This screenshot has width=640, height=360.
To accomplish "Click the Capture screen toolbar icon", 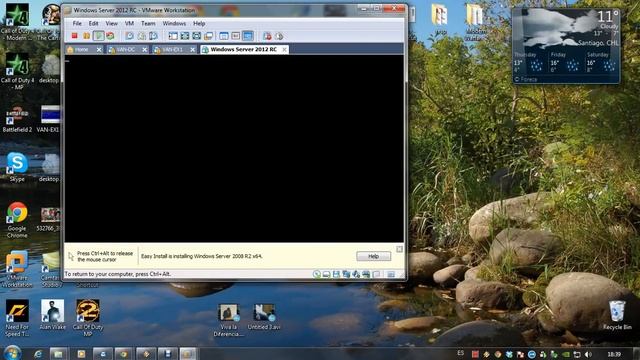I will [x=267, y=36].
